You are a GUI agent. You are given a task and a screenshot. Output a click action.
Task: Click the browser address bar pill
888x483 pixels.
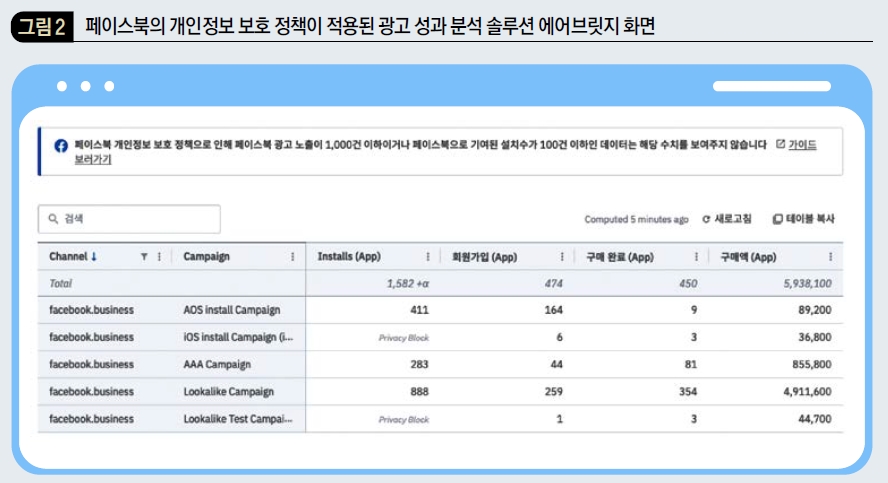coord(772,86)
